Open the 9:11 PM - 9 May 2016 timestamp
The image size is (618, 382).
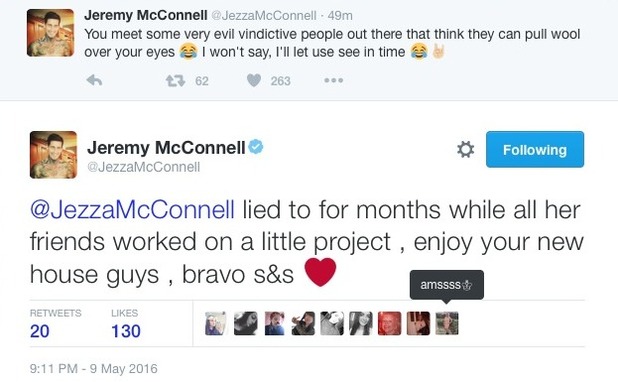click(x=94, y=369)
